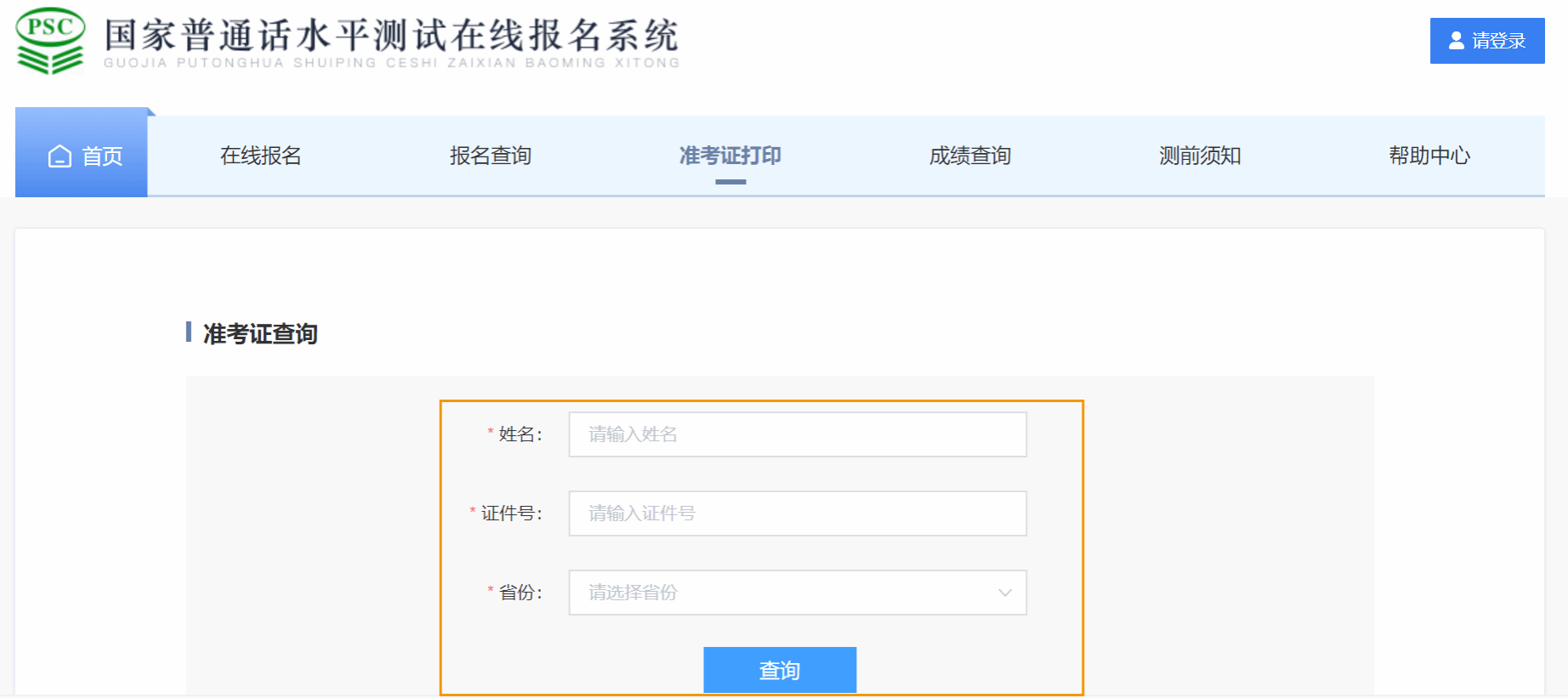Click the 首页 text in the home tab
The image size is (1568, 698).
click(102, 156)
